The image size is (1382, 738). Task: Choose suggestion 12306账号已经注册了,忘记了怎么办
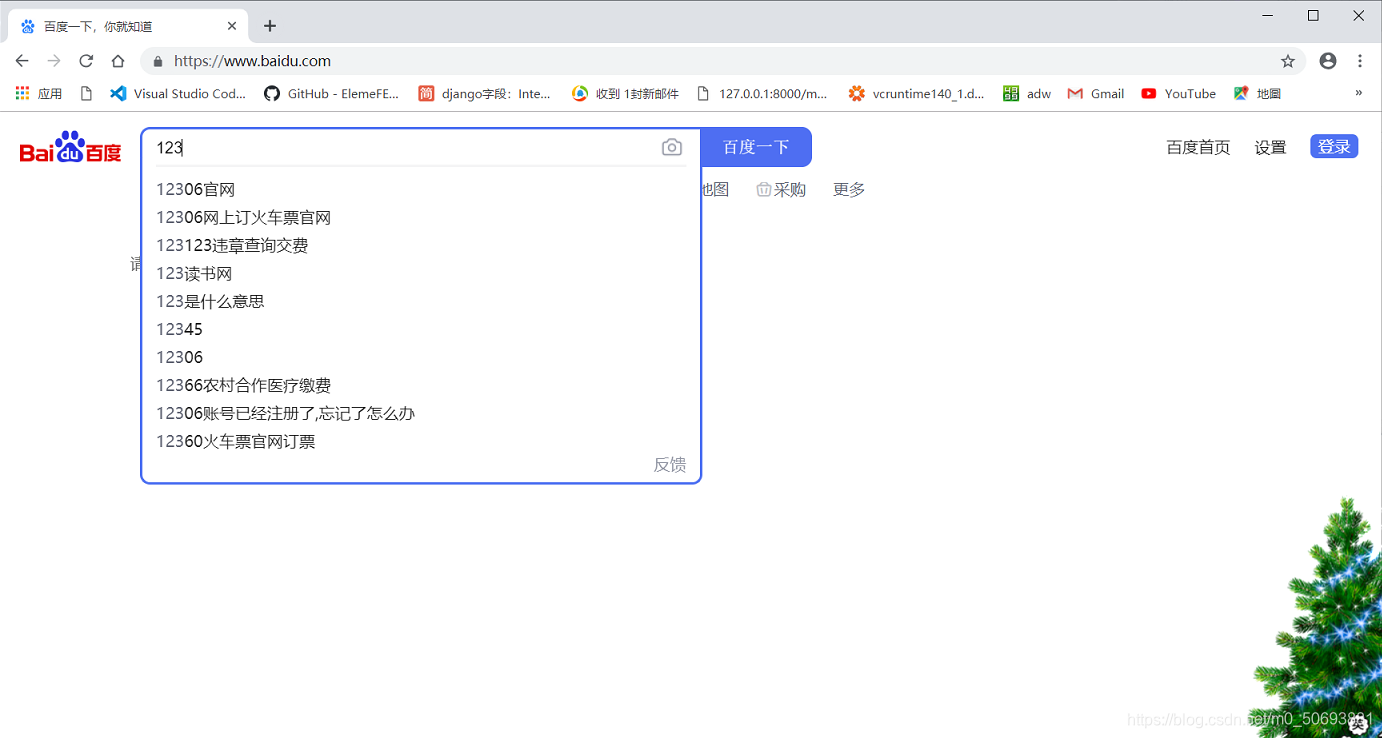[420, 413]
